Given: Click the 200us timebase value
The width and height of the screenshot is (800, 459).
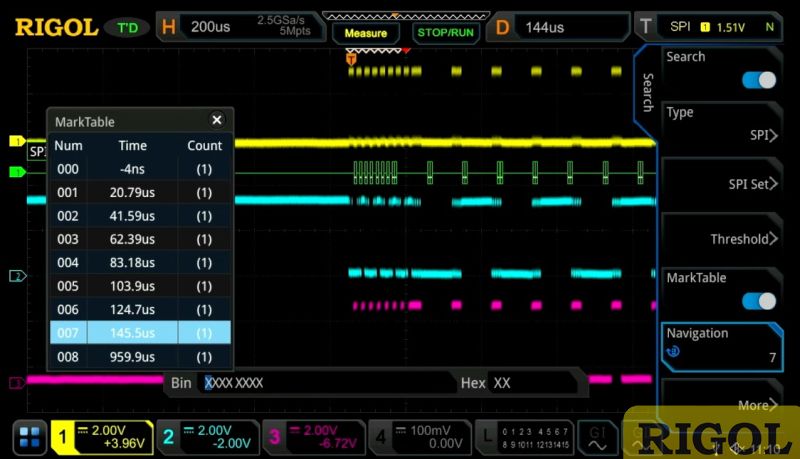Looking at the screenshot, I should click(211, 27).
